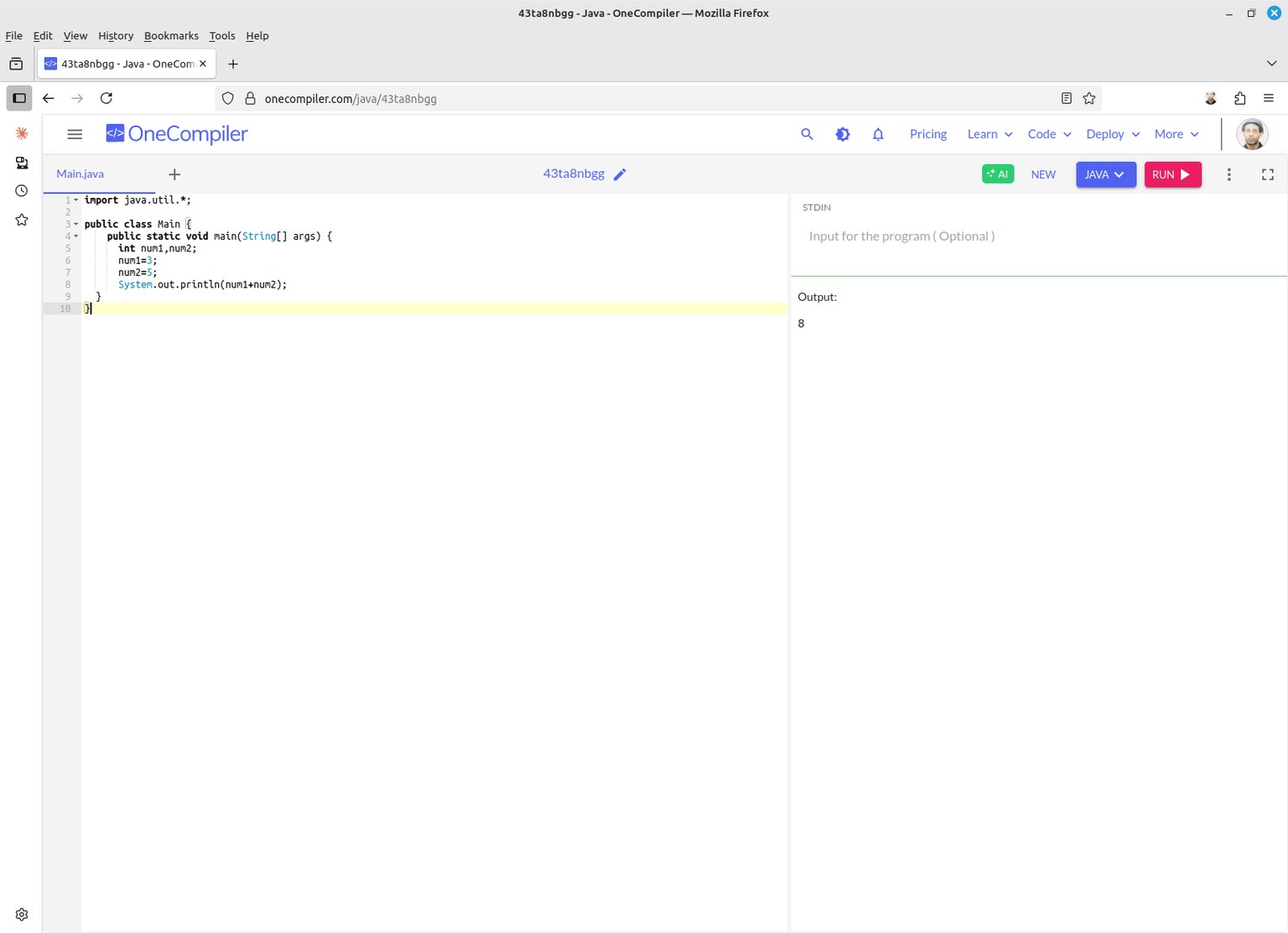Open the Claude sidebar panel icon
1288x933 pixels.
tap(22, 133)
